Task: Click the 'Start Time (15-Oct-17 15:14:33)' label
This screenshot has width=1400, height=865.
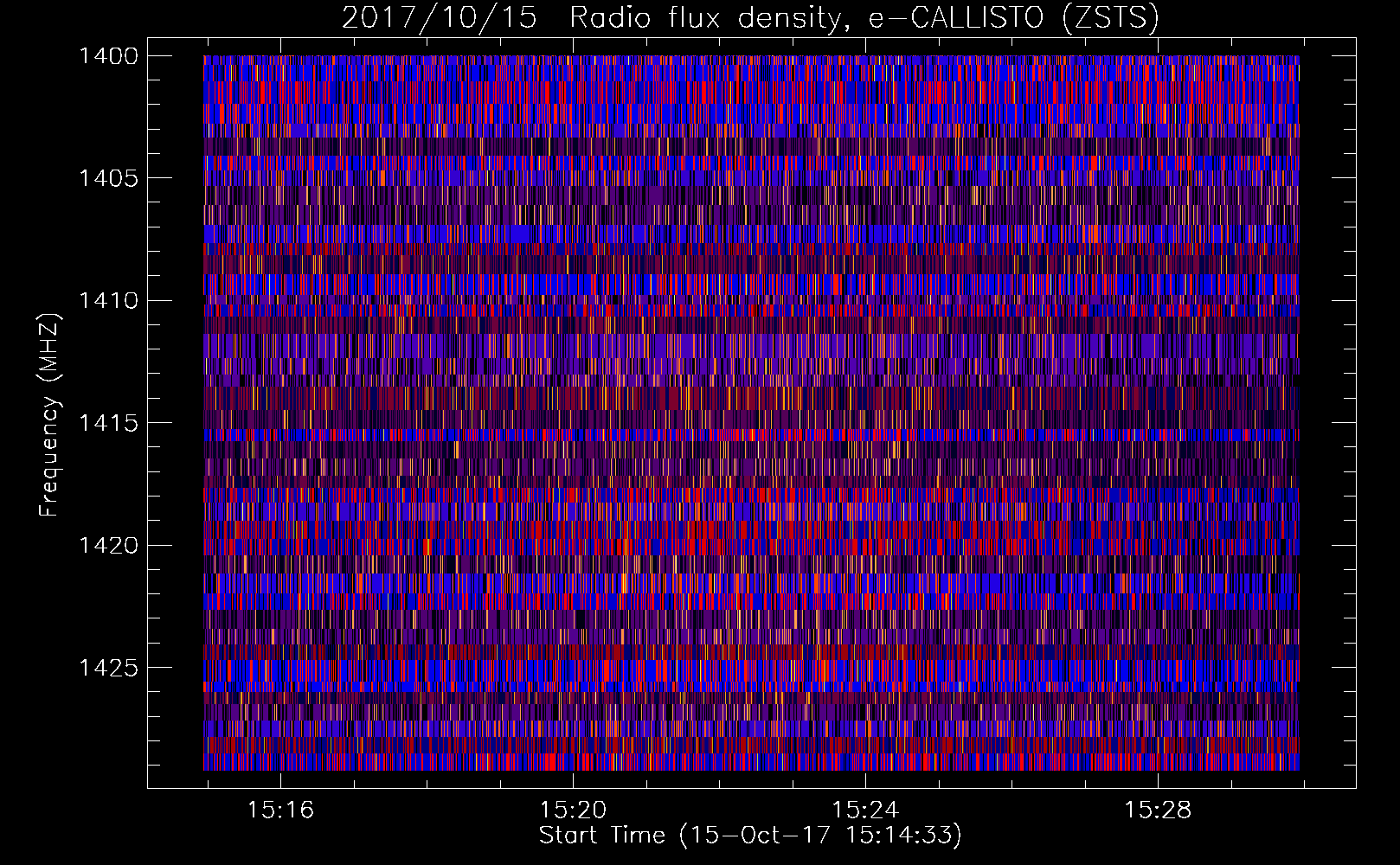Action: point(750,836)
